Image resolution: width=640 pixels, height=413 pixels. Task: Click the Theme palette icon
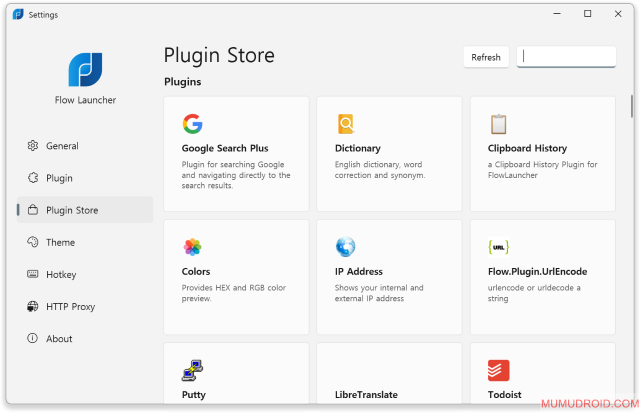pyautogui.click(x=33, y=242)
